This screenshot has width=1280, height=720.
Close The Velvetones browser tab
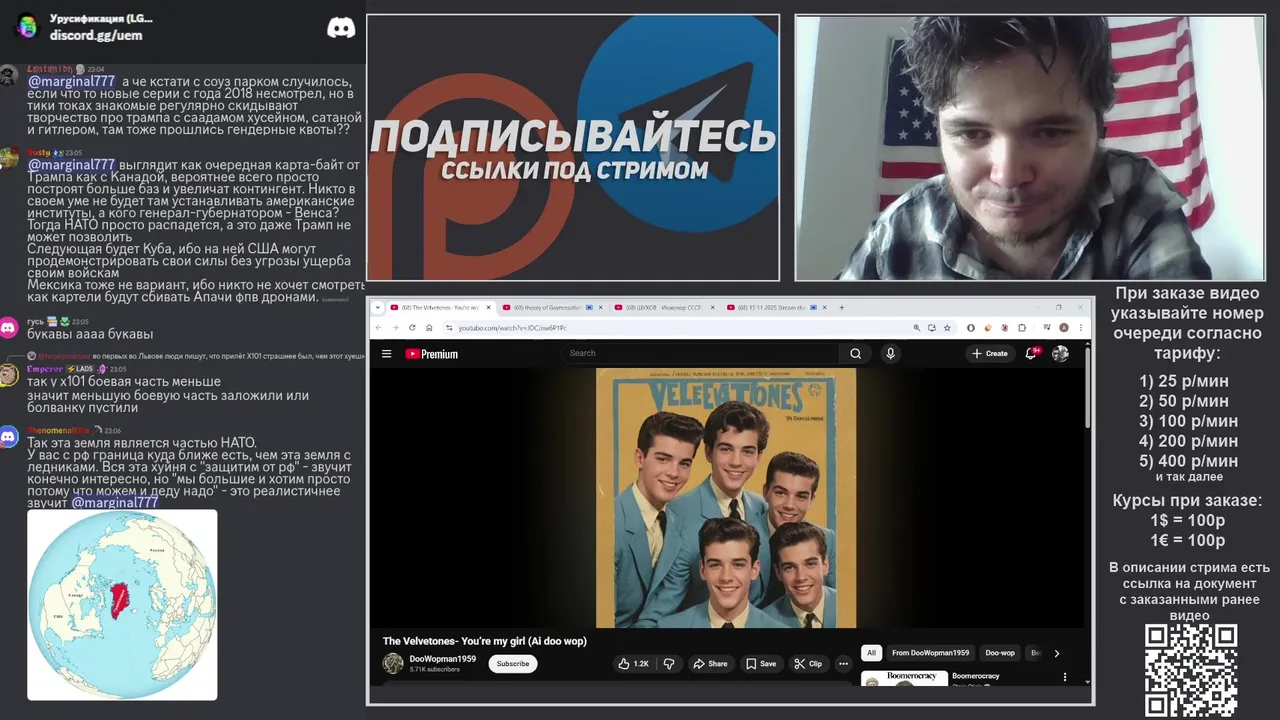(x=488, y=308)
